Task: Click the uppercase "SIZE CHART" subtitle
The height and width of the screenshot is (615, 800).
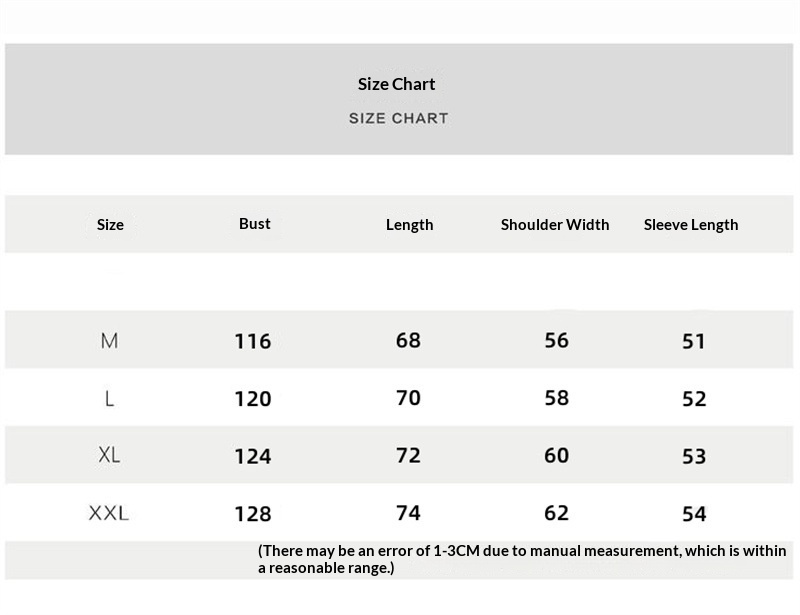Action: 398,118
